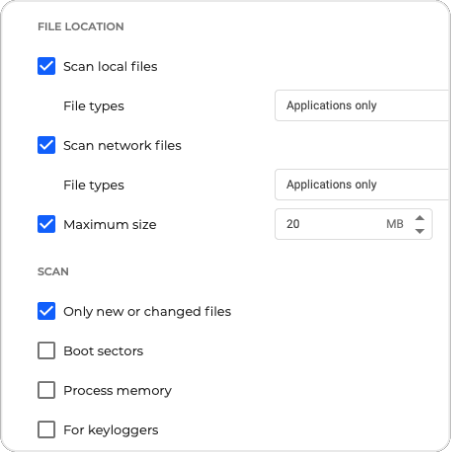Enable the Boot sectors checkbox
This screenshot has width=451, height=452.
point(46,350)
